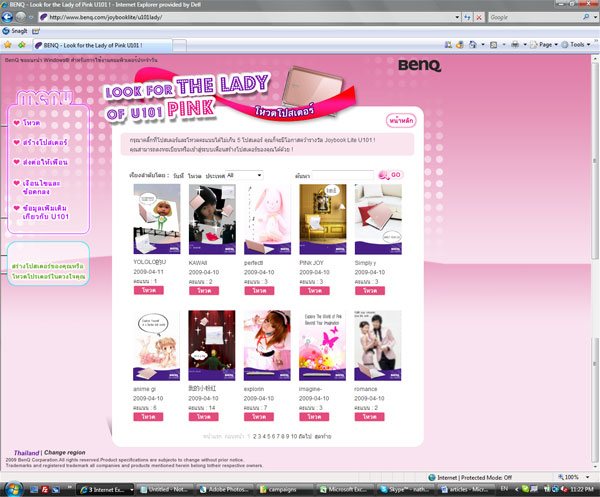
Task: Go to page 2 in pagination
Action: pyautogui.click(x=254, y=436)
